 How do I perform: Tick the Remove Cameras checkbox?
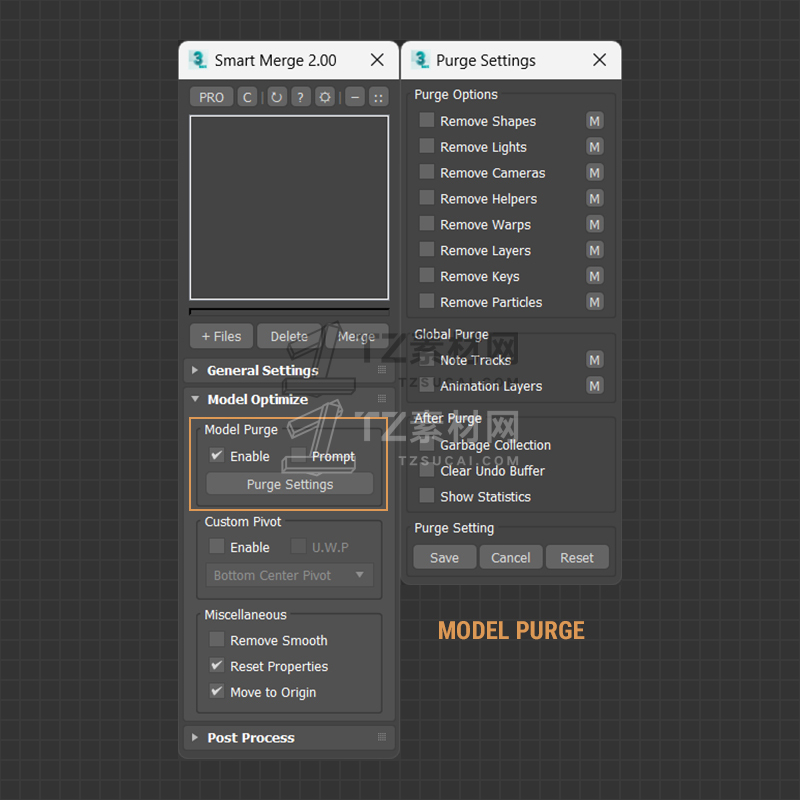[x=427, y=172]
